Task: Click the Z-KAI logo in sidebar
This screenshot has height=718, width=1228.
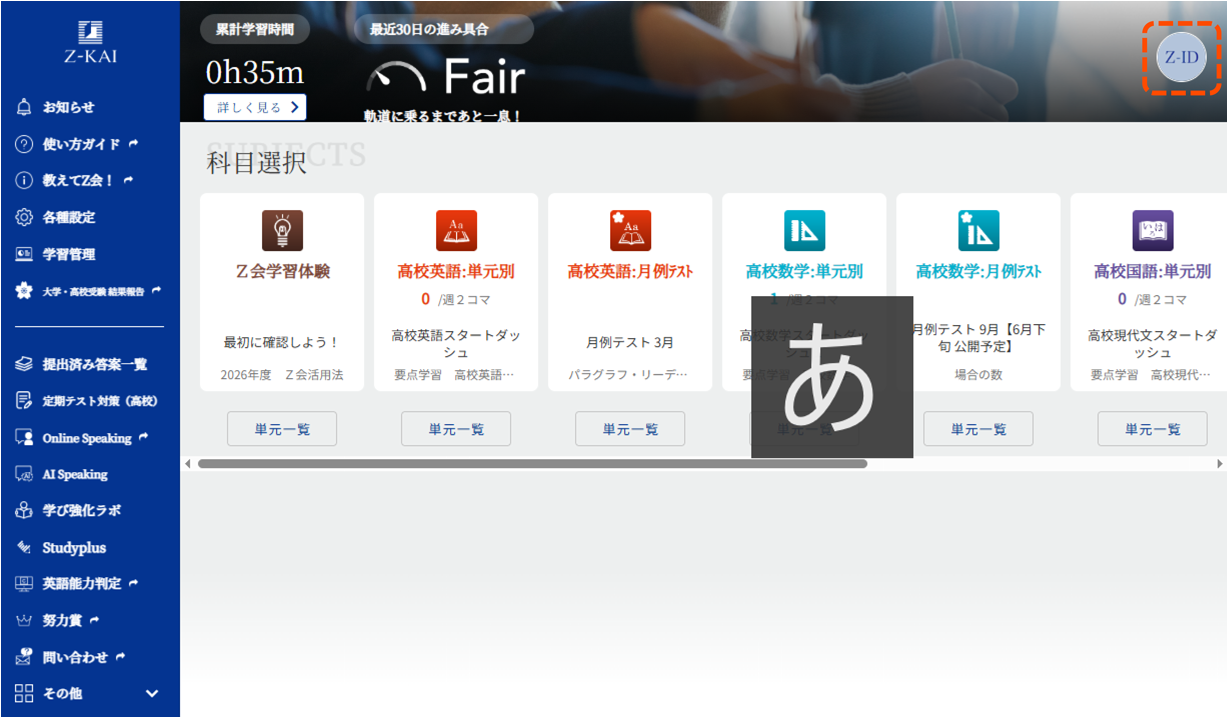Action: pyautogui.click(x=90, y=42)
